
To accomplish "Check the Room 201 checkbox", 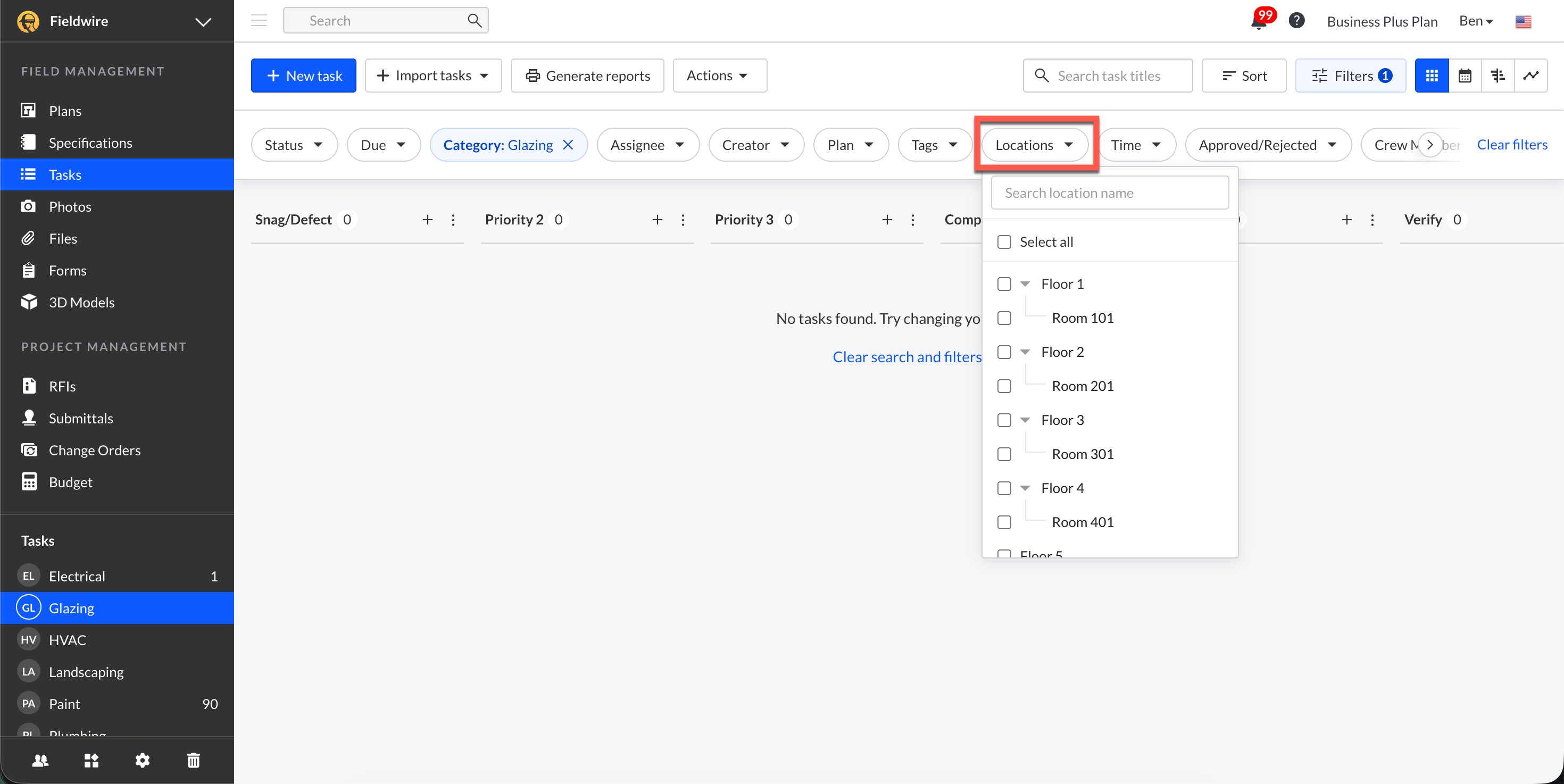I will coord(1004,386).
